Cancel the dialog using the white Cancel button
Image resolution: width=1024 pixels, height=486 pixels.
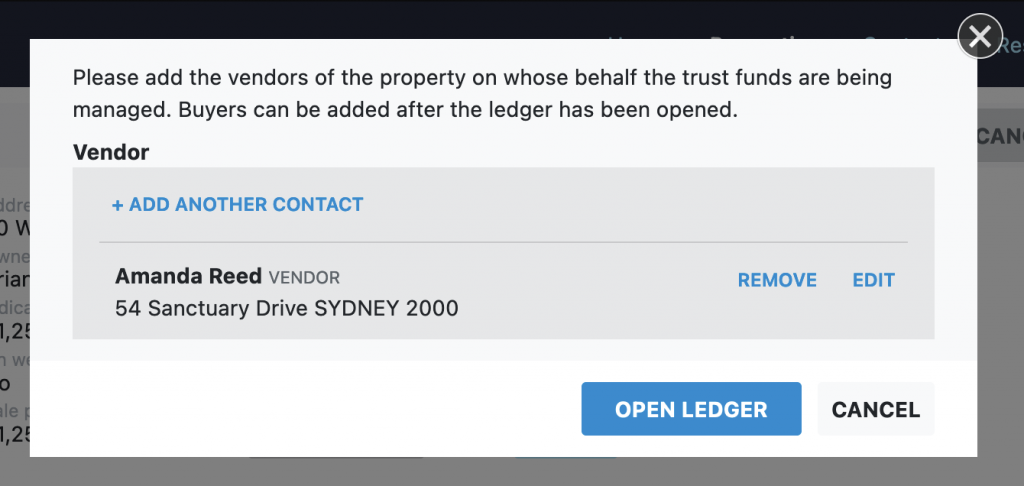click(x=875, y=409)
